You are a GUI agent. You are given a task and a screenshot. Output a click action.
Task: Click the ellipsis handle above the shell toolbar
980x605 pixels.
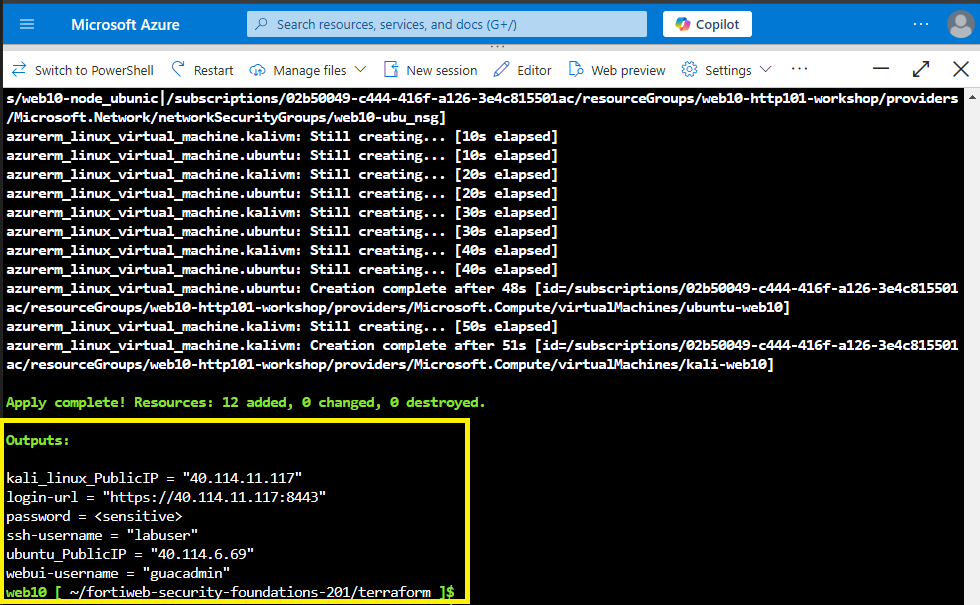pyautogui.click(x=498, y=46)
